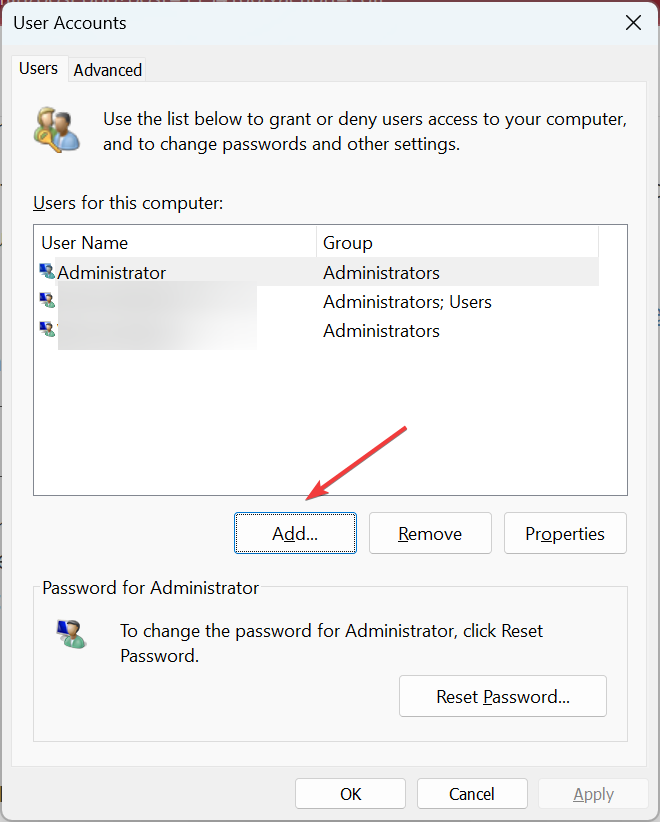
Task: Click the Remove button
Action: pyautogui.click(x=430, y=533)
